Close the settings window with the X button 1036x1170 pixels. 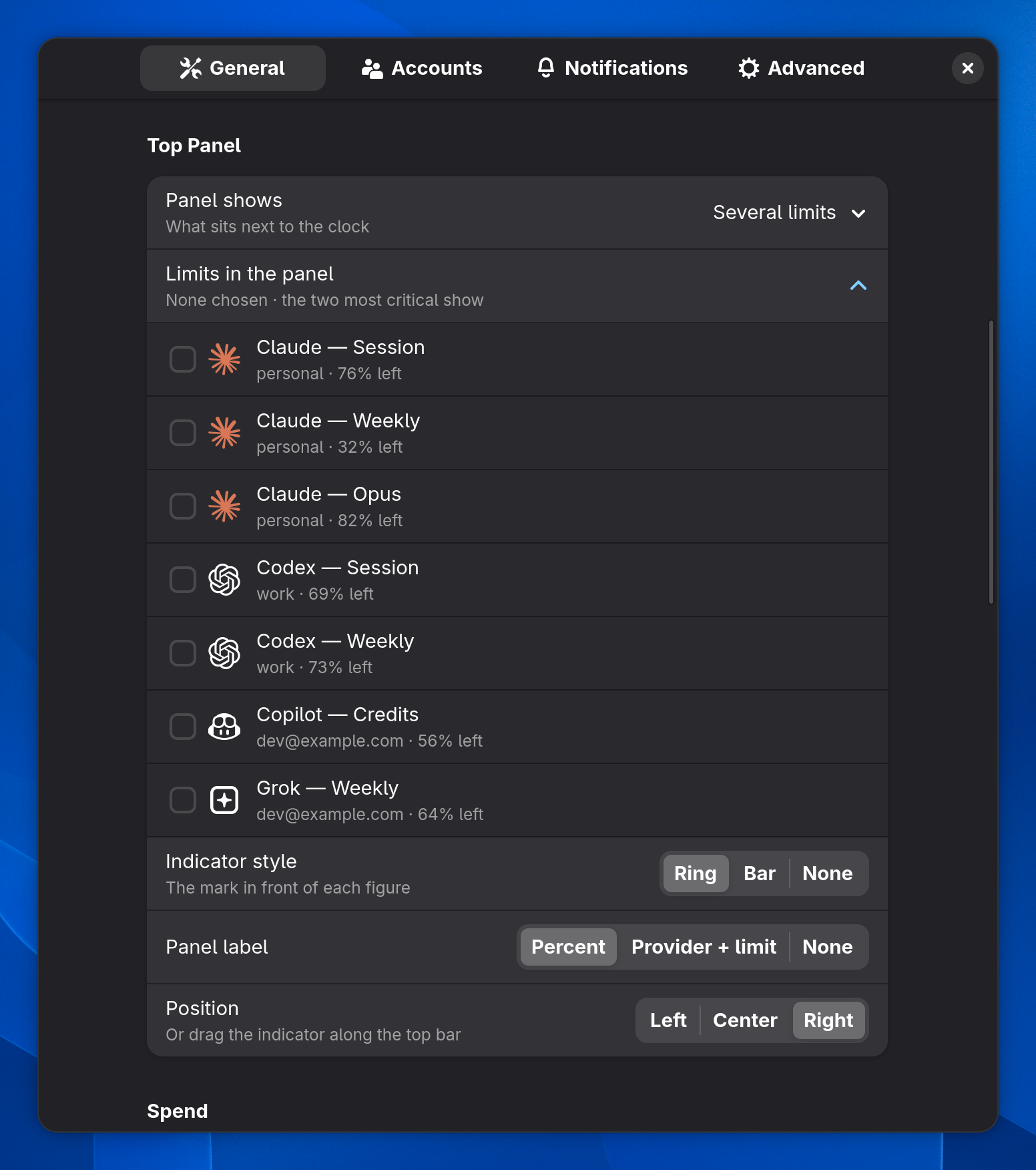point(968,68)
